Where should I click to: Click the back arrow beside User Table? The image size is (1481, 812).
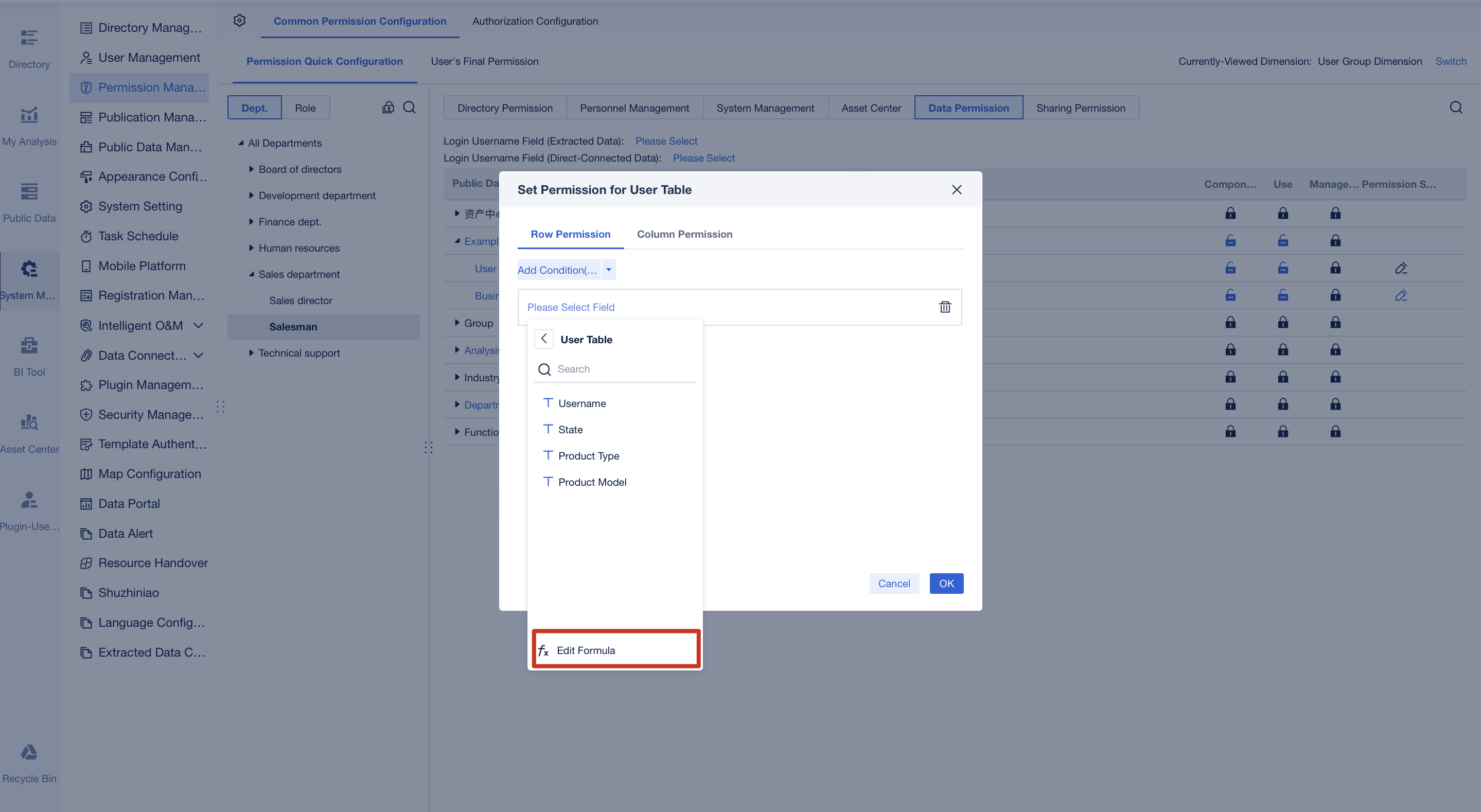click(543, 339)
